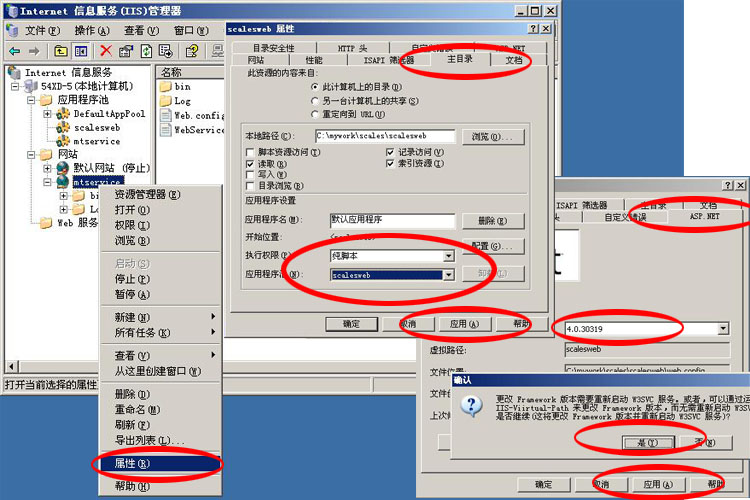
Task: Expand the 默认网站 node
Action: click(47, 168)
